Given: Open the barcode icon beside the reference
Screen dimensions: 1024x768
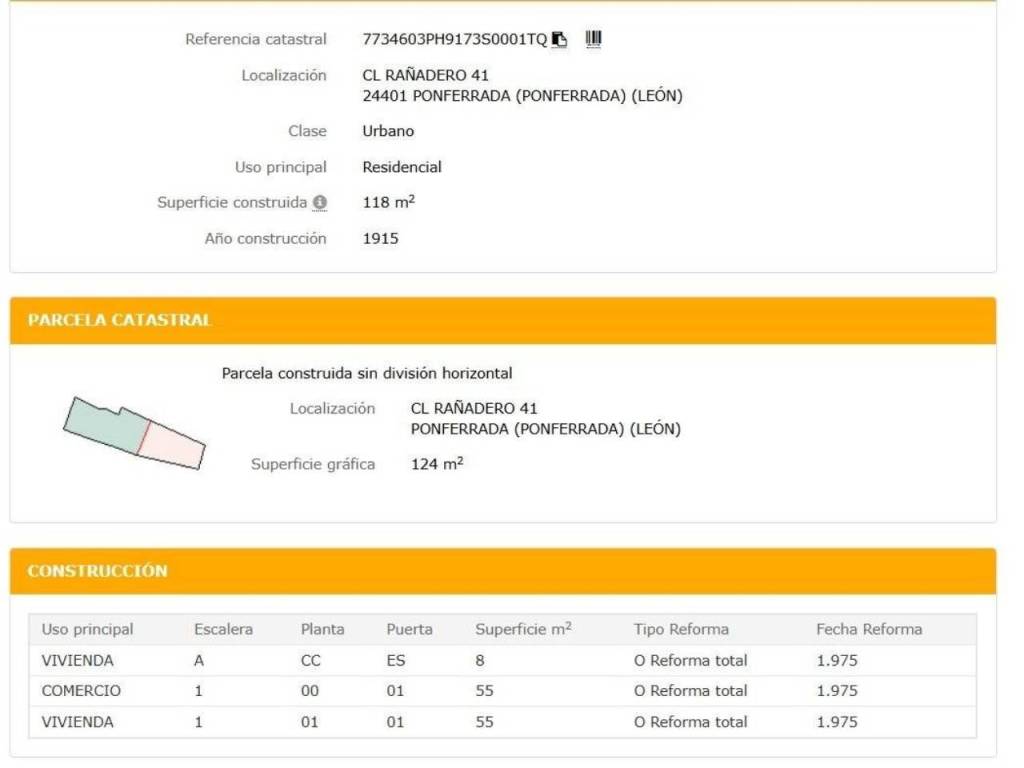Looking at the screenshot, I should pos(593,39).
